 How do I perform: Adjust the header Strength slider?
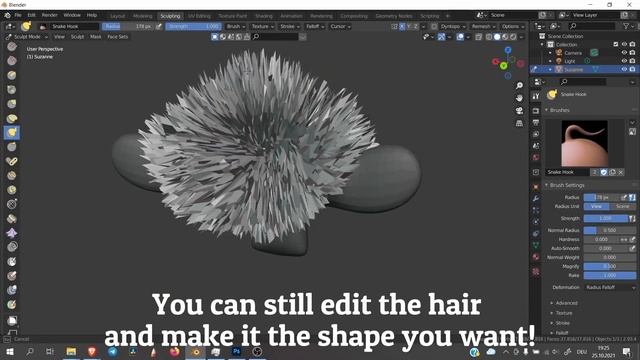click(x=193, y=27)
